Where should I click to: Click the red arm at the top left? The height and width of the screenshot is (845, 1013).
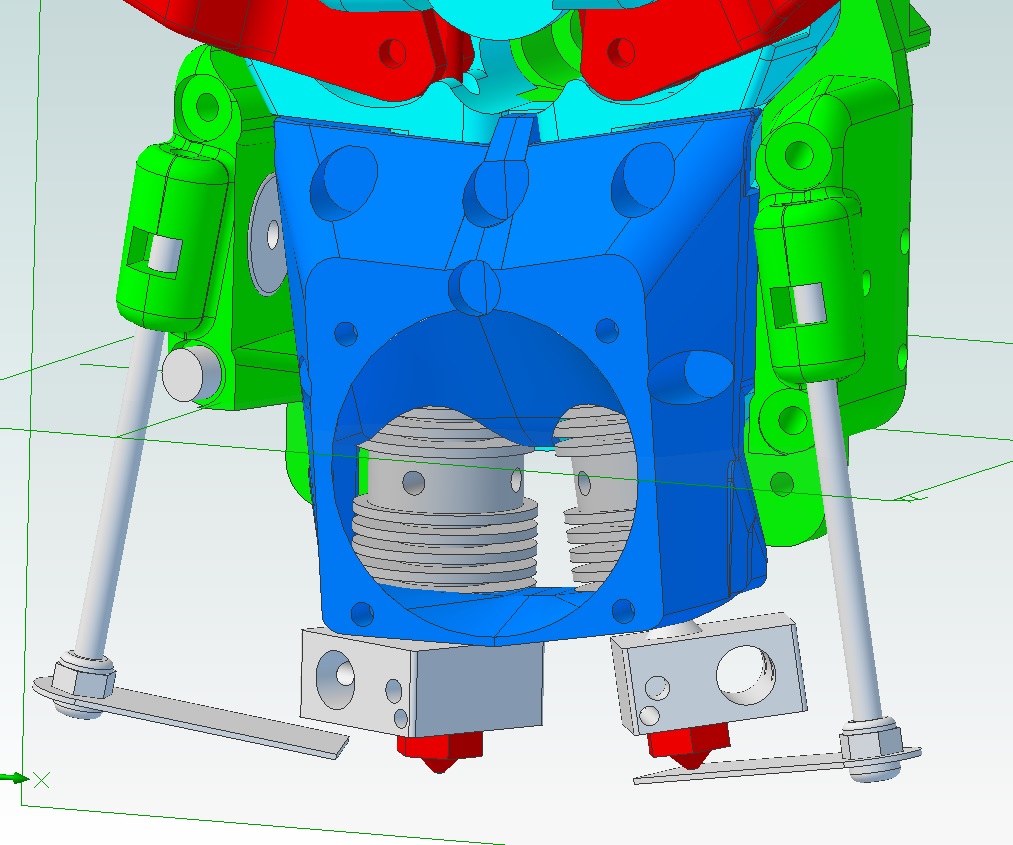point(300,40)
